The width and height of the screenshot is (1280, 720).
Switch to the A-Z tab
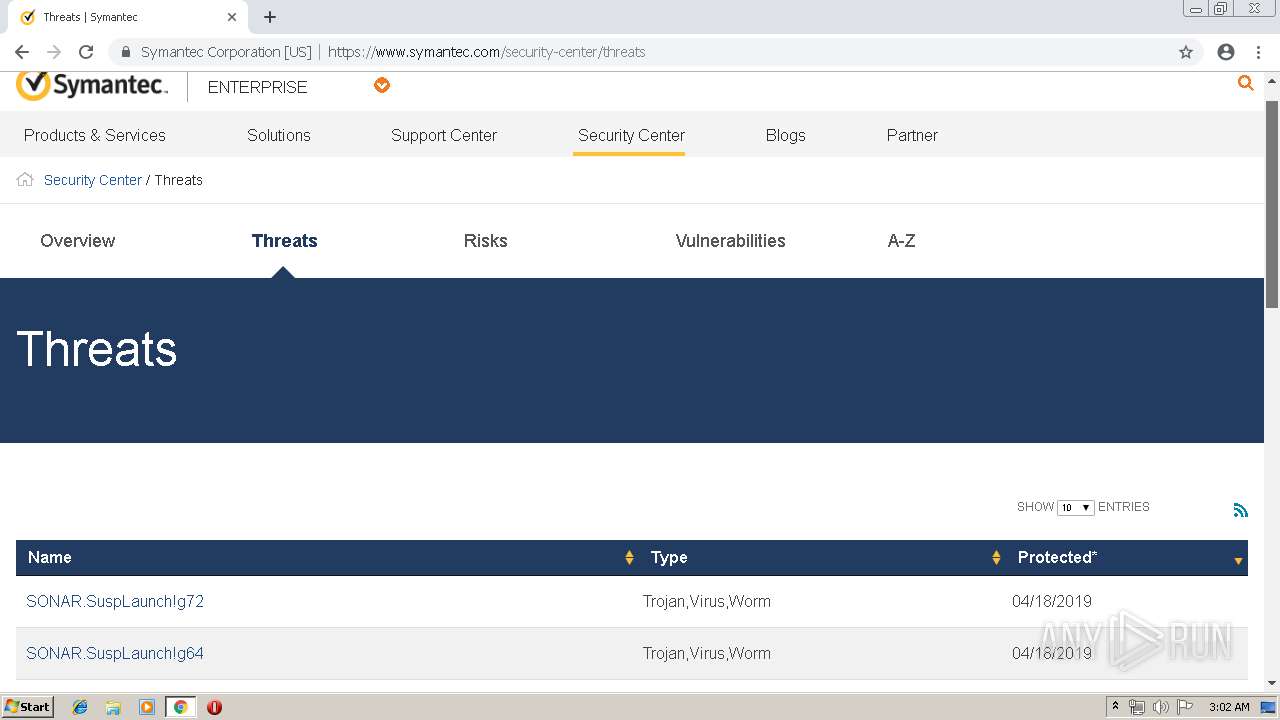tap(901, 241)
